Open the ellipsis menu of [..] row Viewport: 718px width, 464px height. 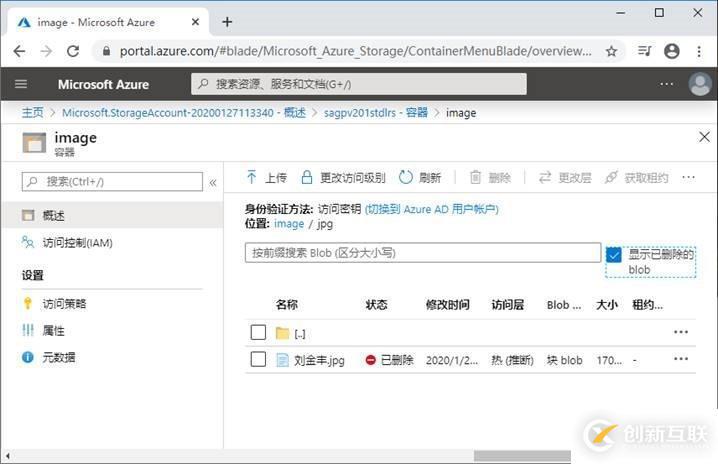681,332
